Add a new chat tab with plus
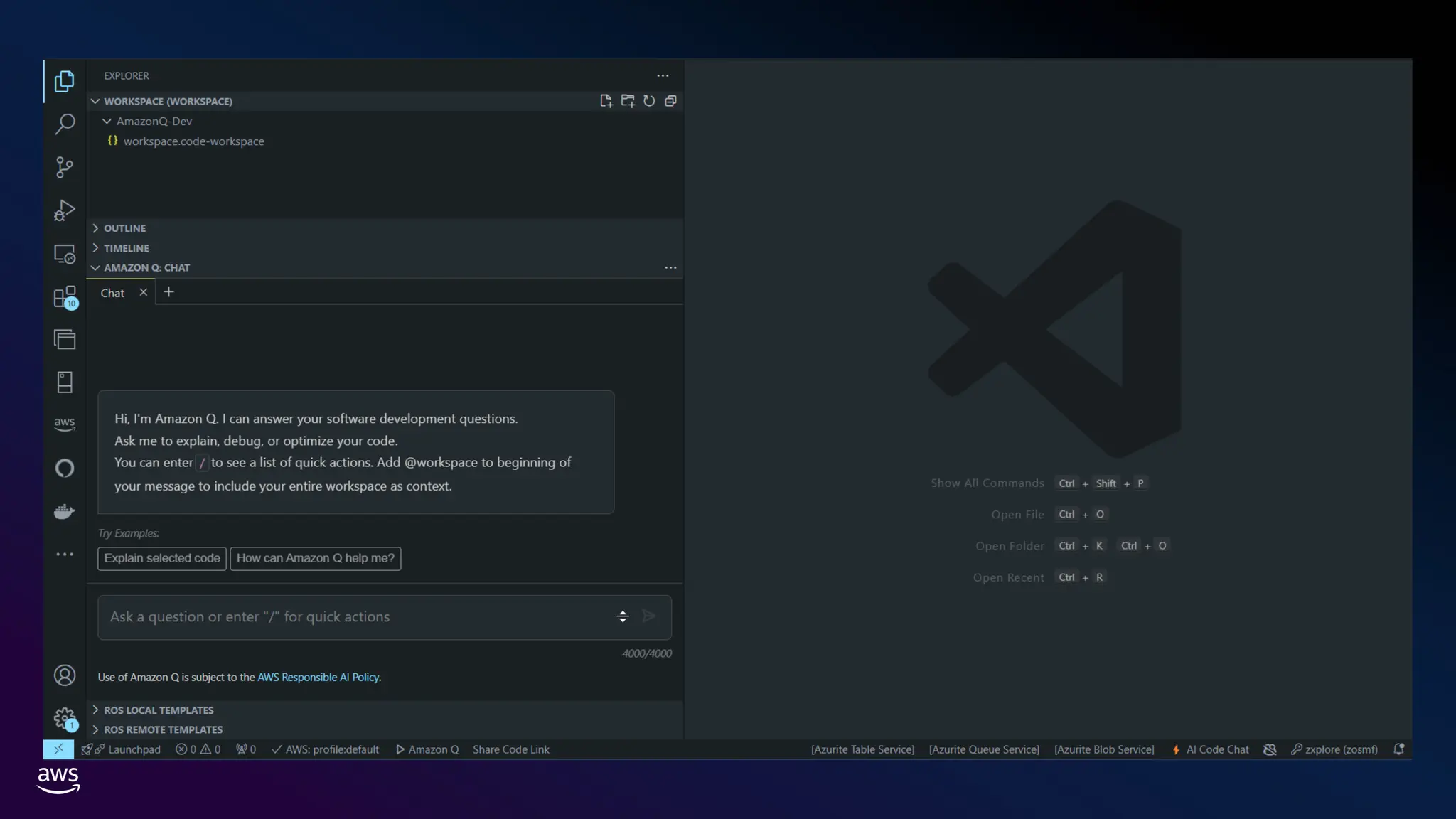The height and width of the screenshot is (819, 1456). pos(168,292)
